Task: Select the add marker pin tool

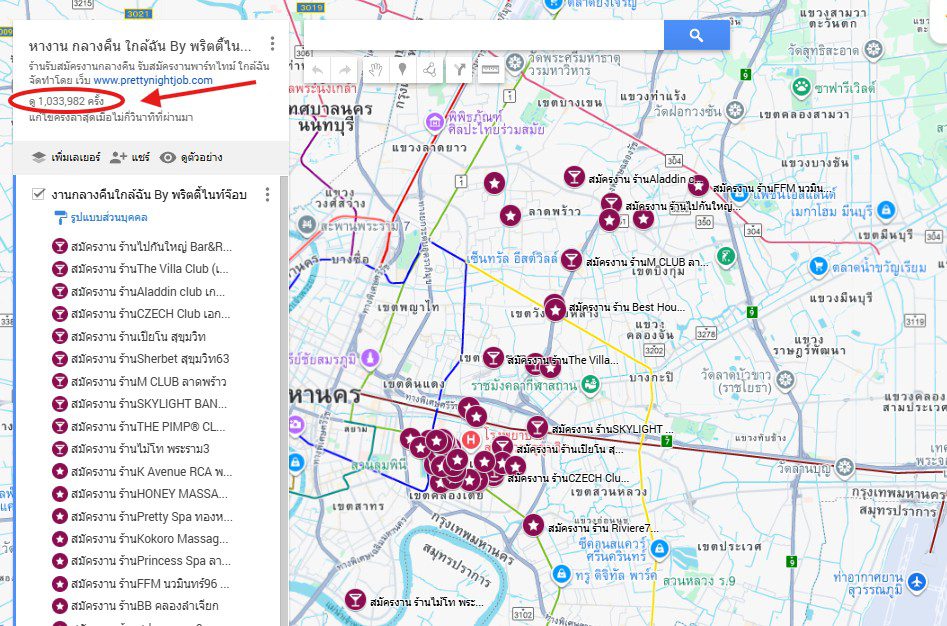Action: 402,70
